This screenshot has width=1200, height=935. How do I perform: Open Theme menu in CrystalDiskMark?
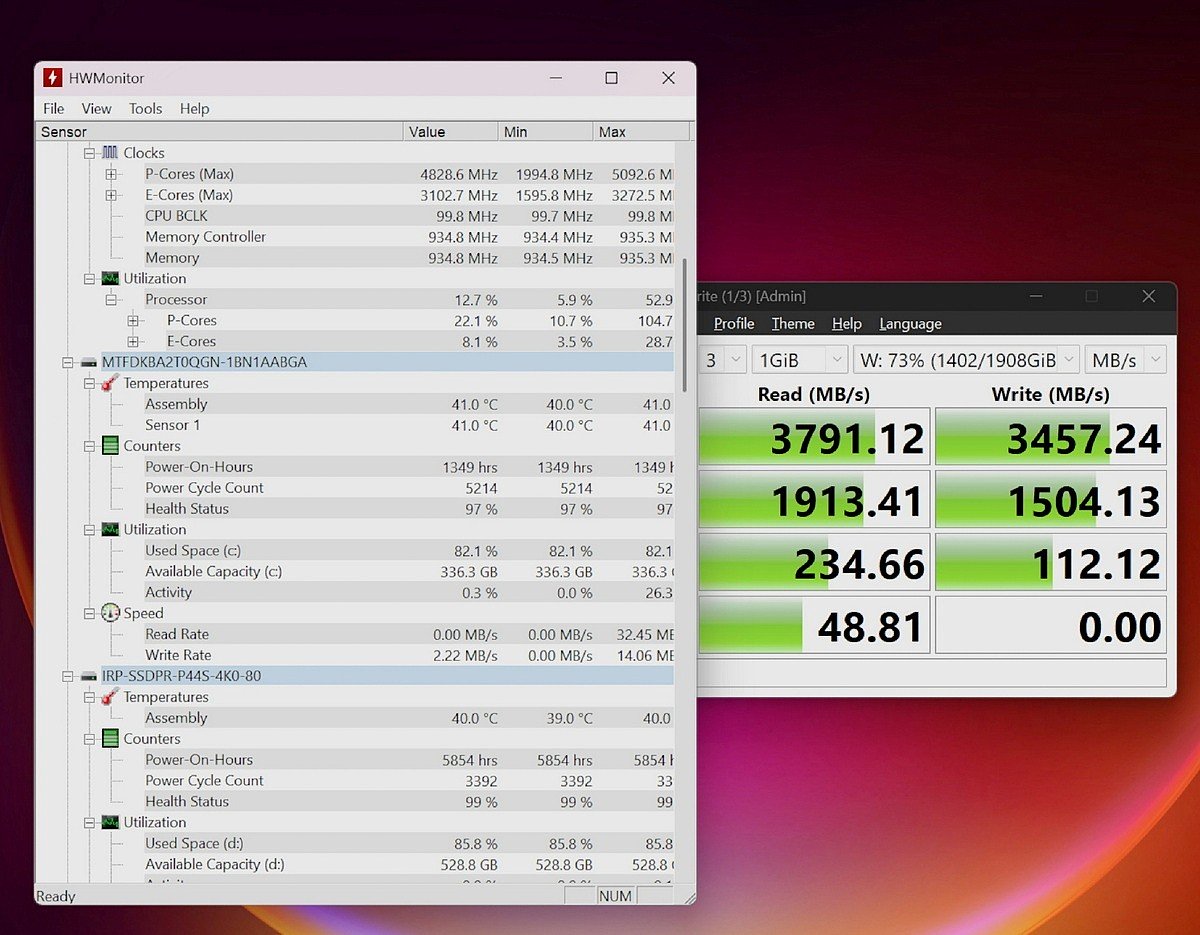793,324
